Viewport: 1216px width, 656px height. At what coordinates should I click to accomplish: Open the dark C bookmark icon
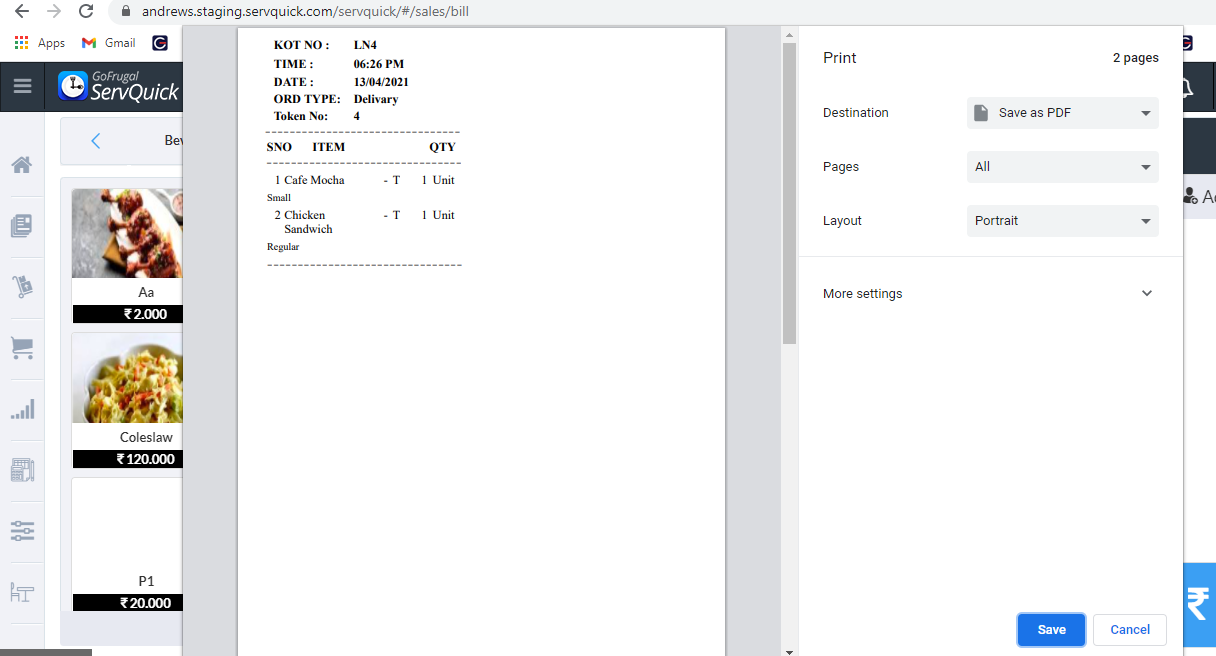(159, 43)
